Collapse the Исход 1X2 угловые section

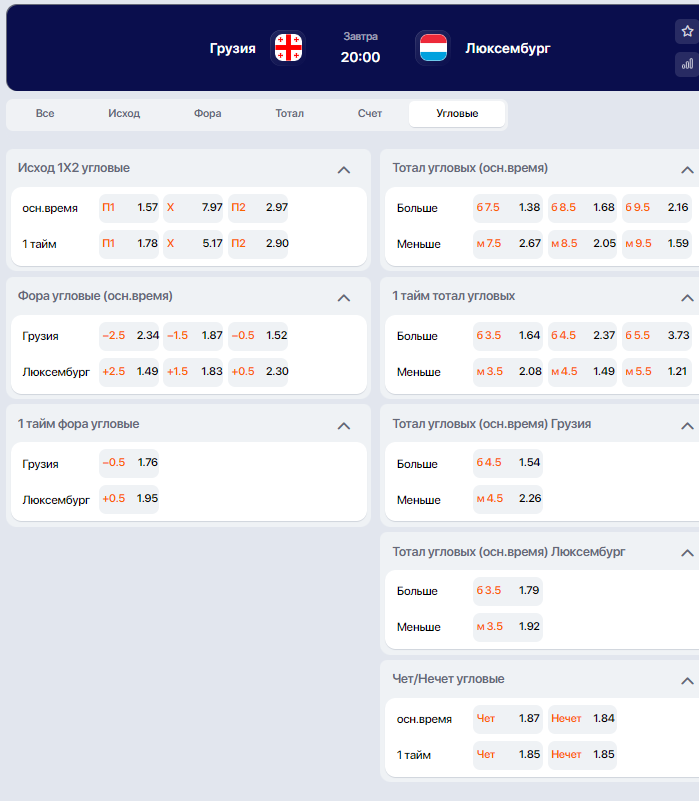(x=344, y=170)
